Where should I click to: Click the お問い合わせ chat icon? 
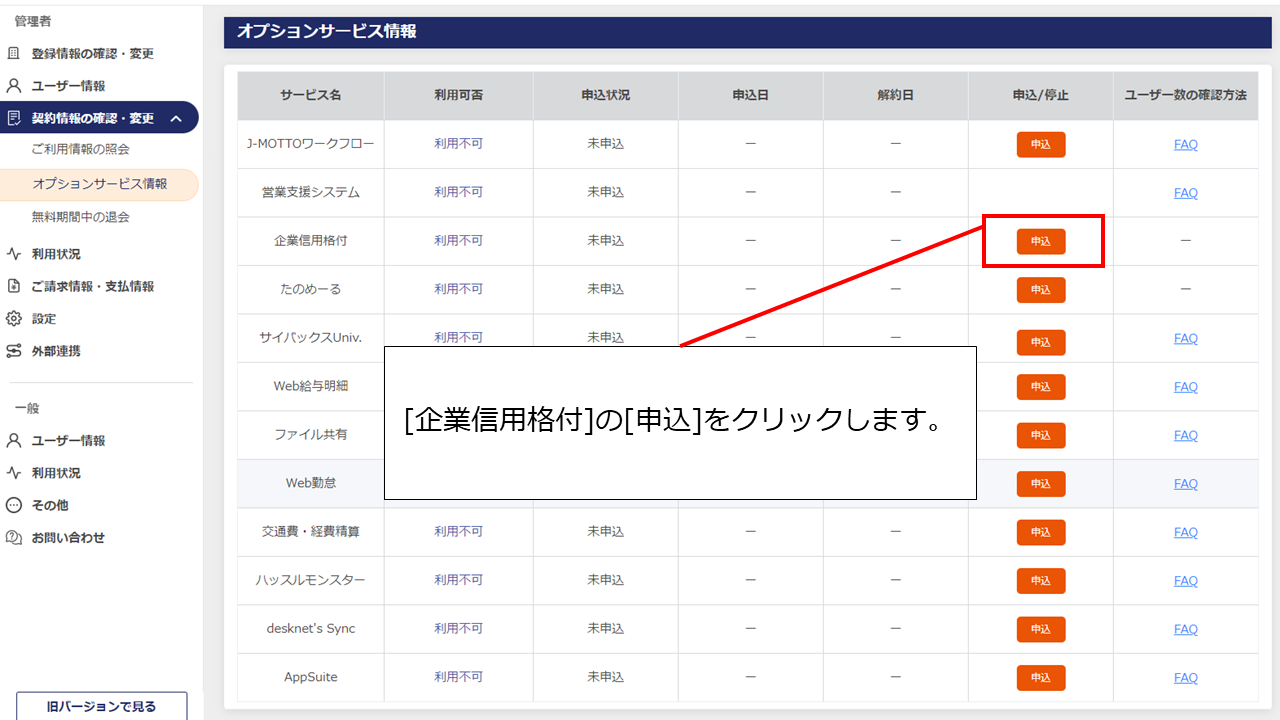point(14,538)
